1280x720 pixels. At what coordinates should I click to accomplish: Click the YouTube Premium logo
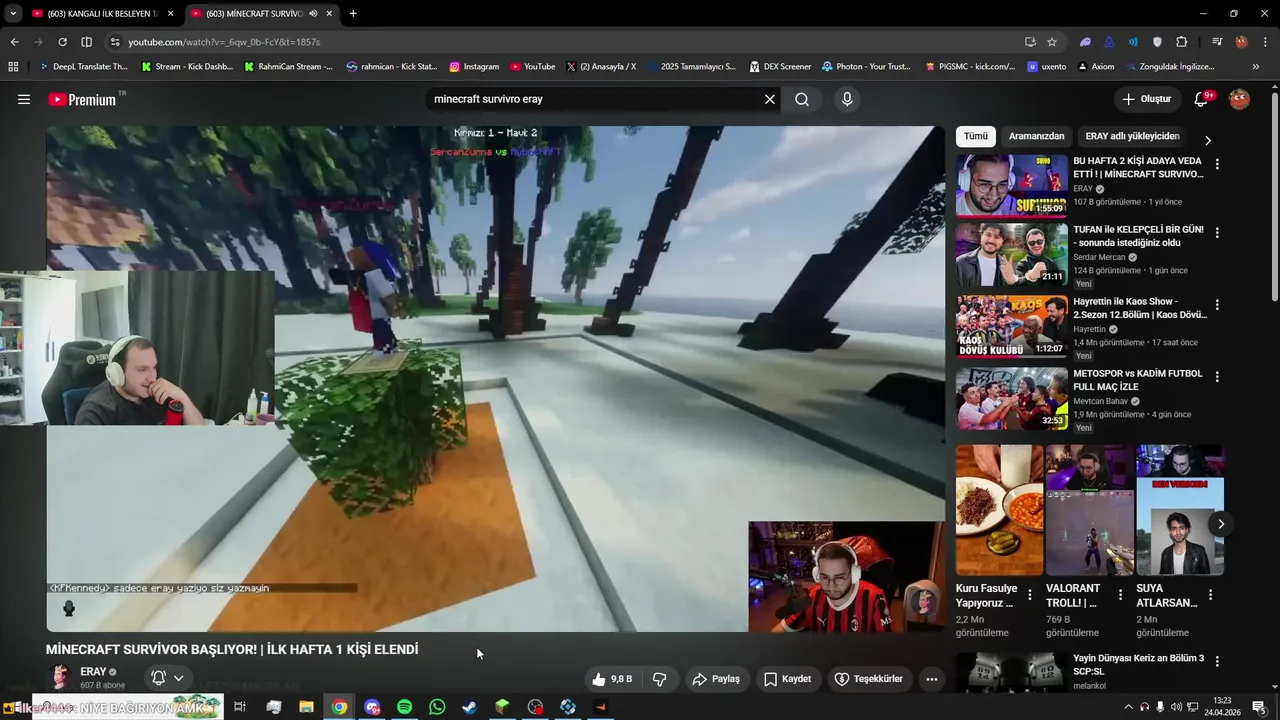pyautogui.click(x=82, y=99)
